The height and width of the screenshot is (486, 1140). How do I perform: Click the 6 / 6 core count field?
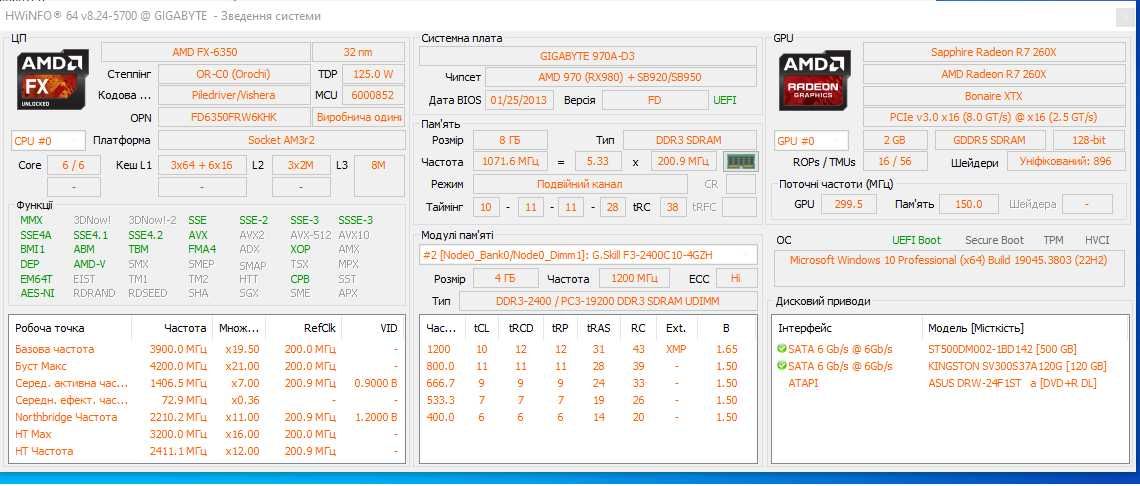(x=73, y=165)
